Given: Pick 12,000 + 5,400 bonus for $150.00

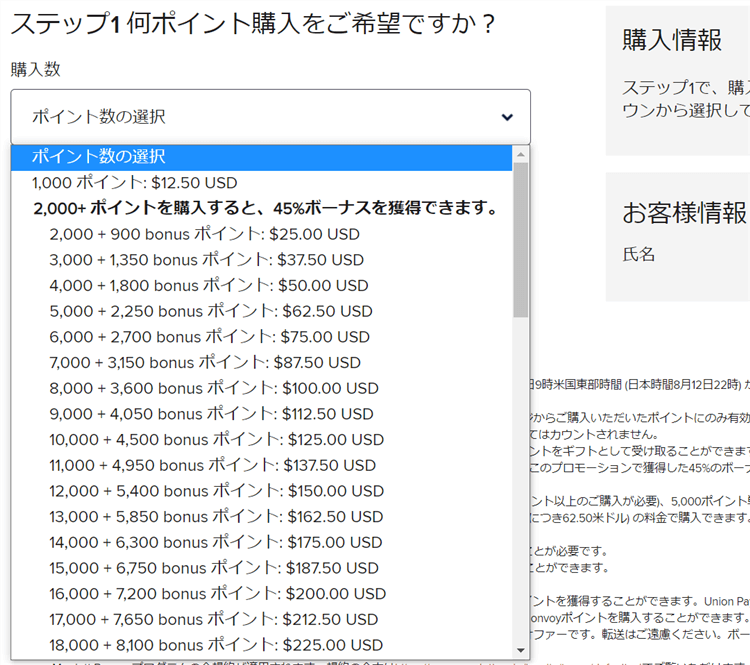Looking at the screenshot, I should [x=216, y=491].
